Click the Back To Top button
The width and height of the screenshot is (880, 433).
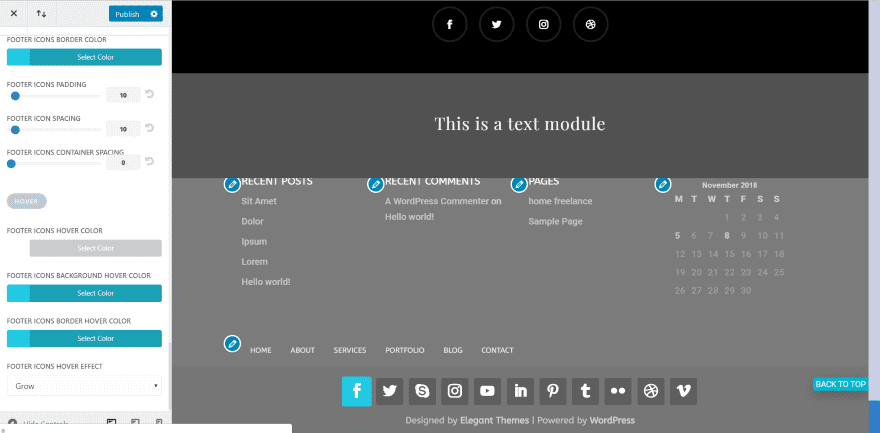point(840,384)
